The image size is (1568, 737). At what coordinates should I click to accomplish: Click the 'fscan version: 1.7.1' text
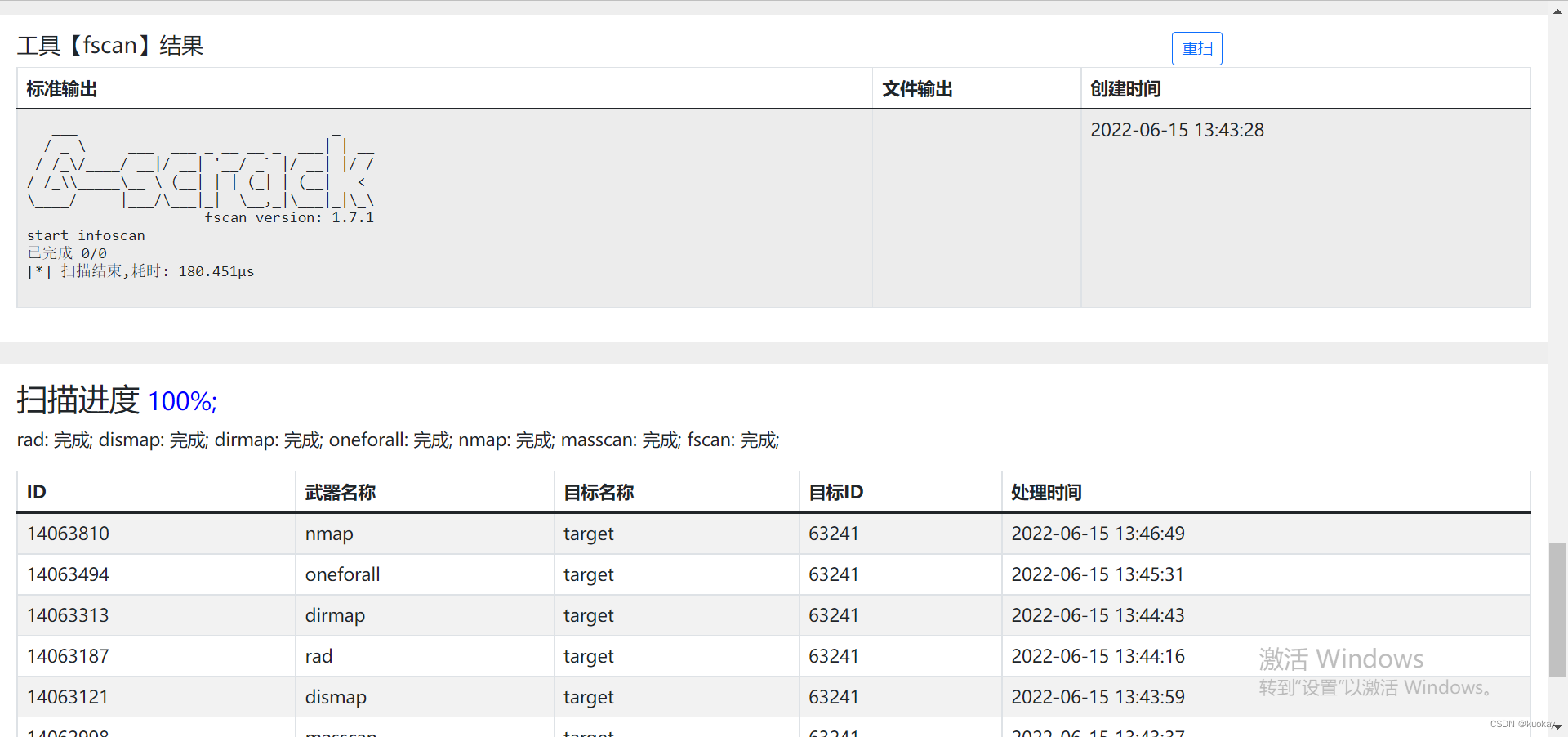(289, 217)
